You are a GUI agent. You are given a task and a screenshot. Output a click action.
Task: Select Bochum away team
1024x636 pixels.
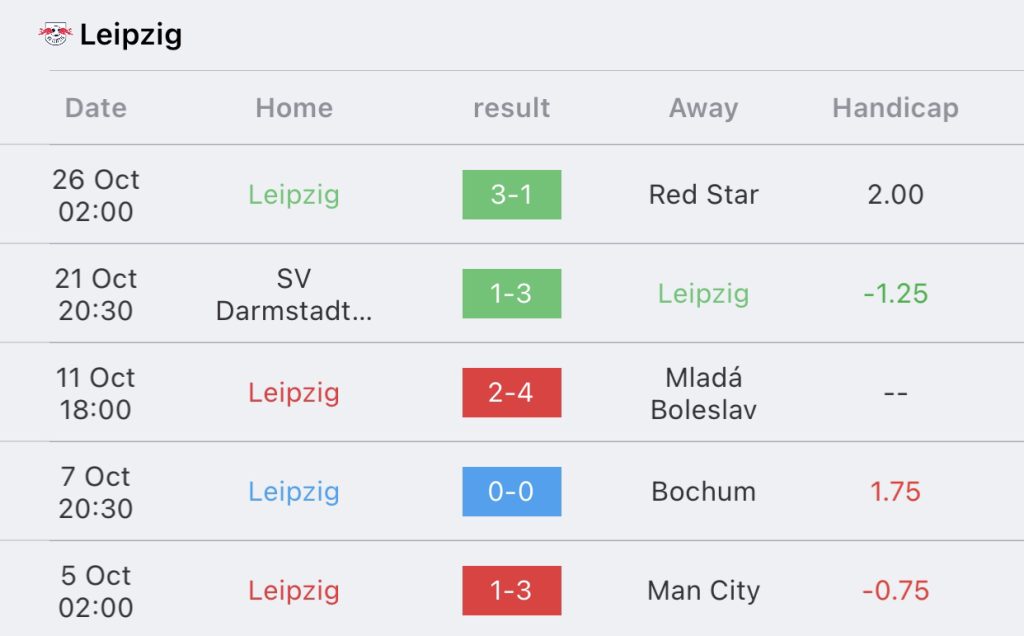703,492
